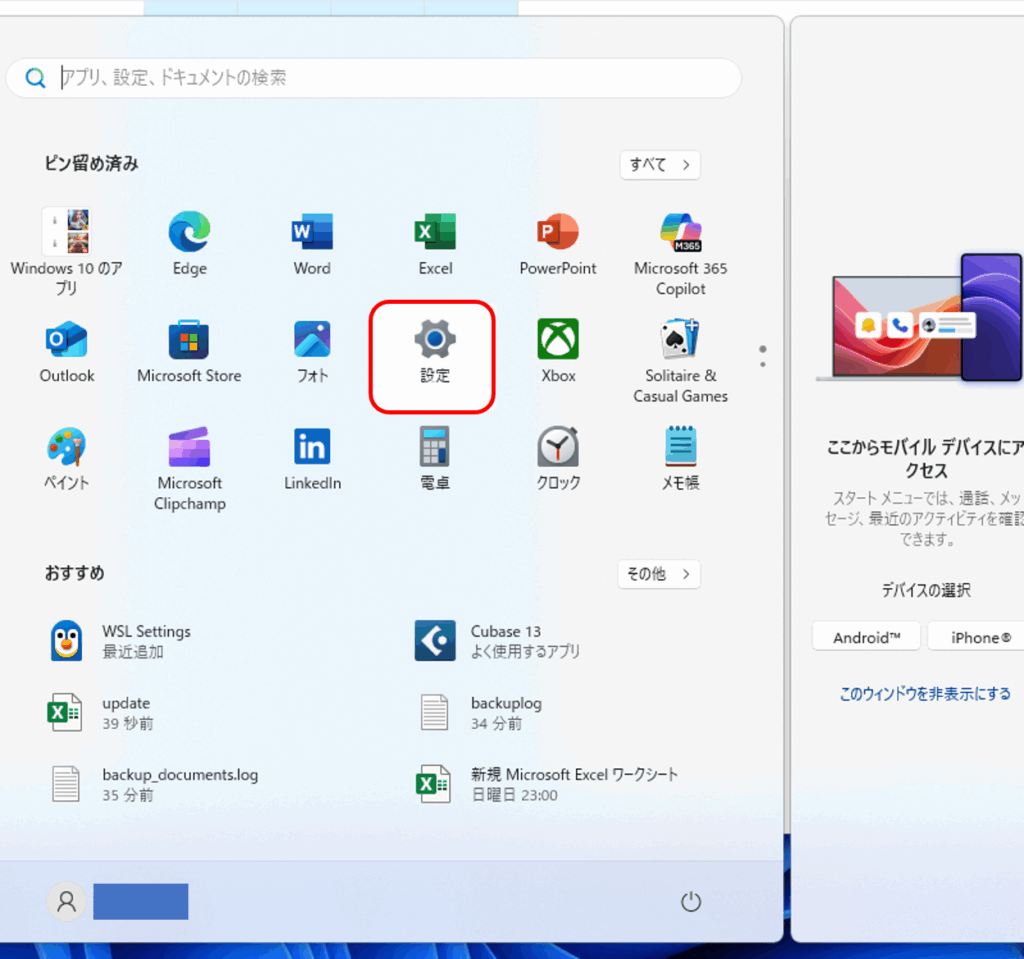This screenshot has width=1024, height=959.
Task: Select Android™ device button
Action: click(x=866, y=637)
